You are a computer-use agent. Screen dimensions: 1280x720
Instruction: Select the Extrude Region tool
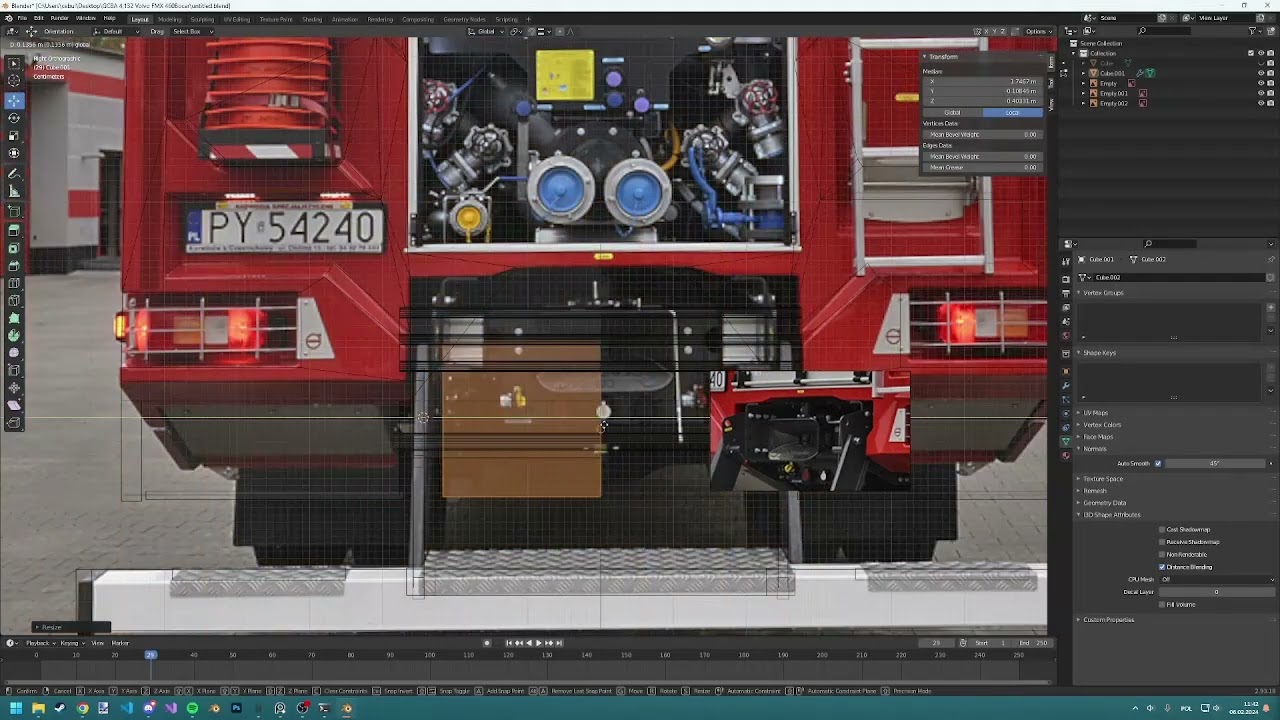(x=14, y=230)
